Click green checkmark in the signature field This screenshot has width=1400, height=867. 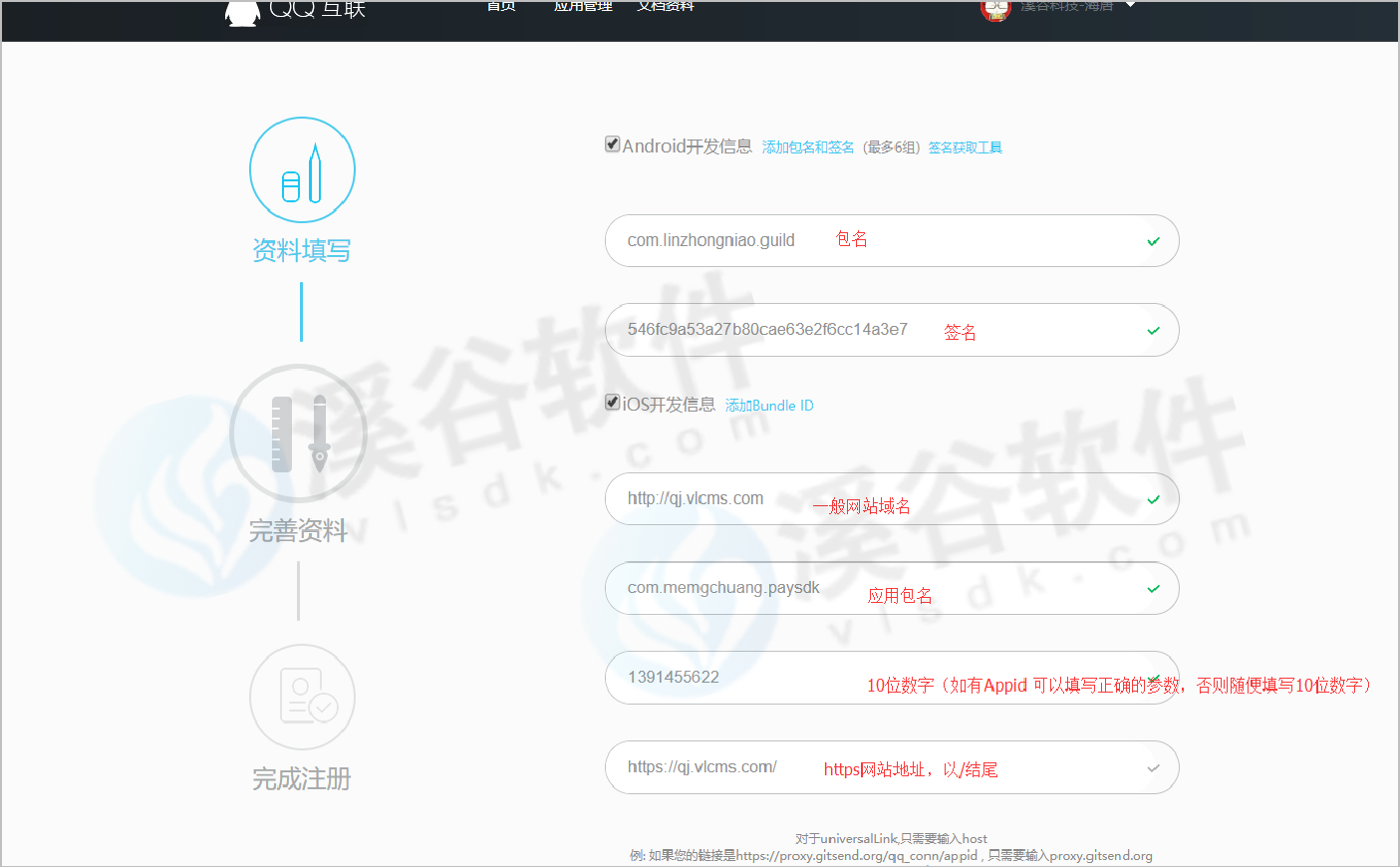click(1153, 331)
